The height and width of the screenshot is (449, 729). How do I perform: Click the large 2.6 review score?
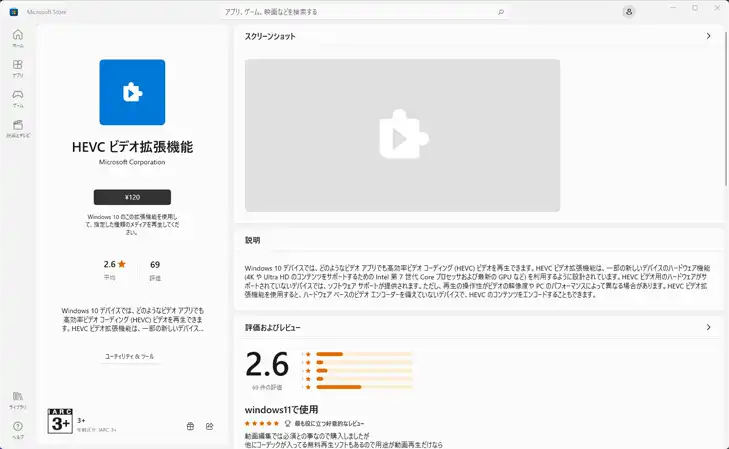[267, 364]
